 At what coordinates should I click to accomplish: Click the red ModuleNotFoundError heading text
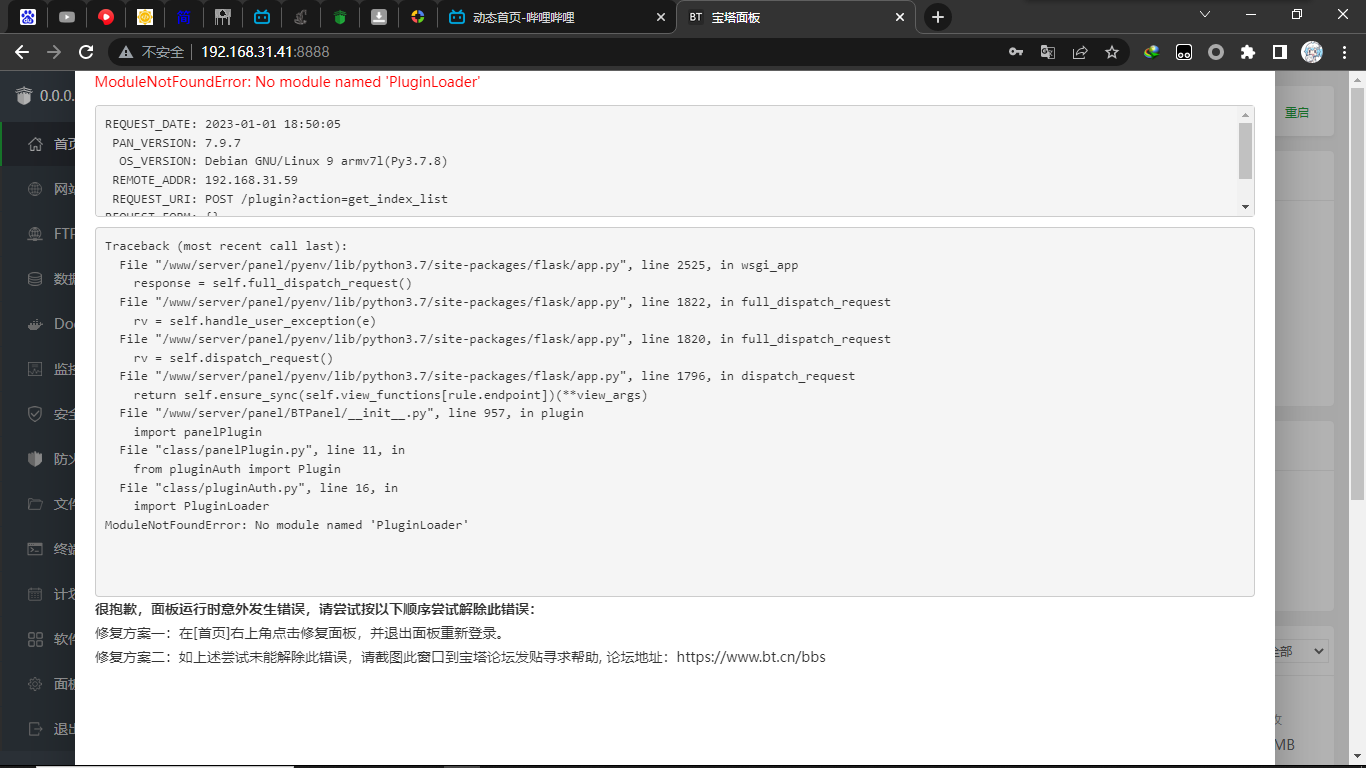[x=288, y=82]
